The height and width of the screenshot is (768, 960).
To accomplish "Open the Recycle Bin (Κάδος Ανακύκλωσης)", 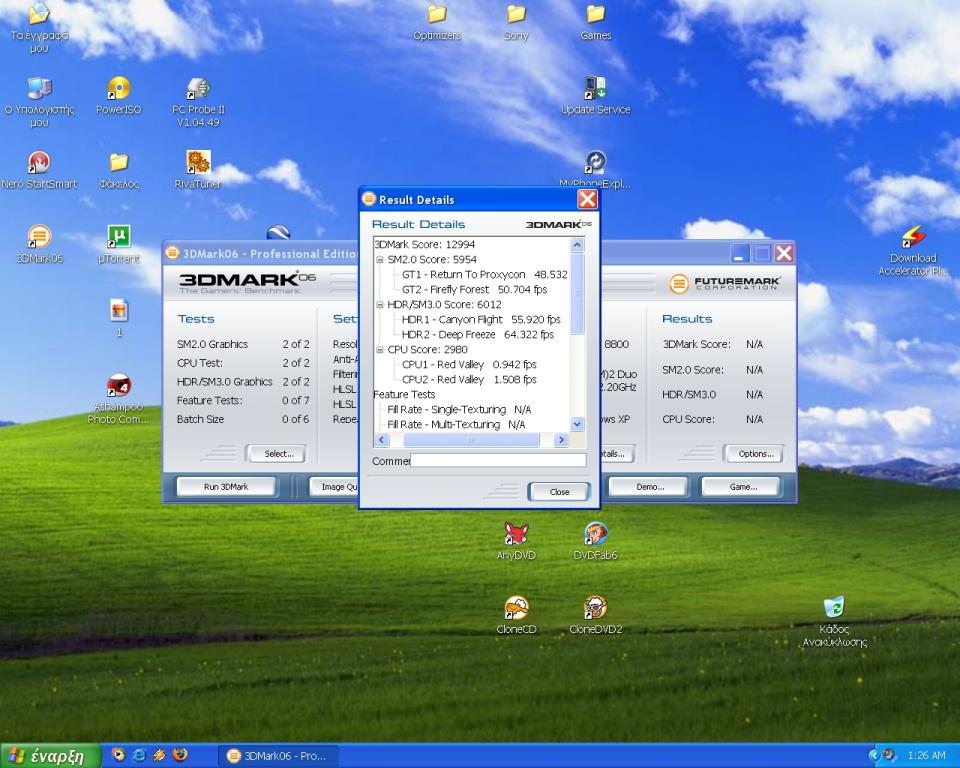I will tap(834, 621).
